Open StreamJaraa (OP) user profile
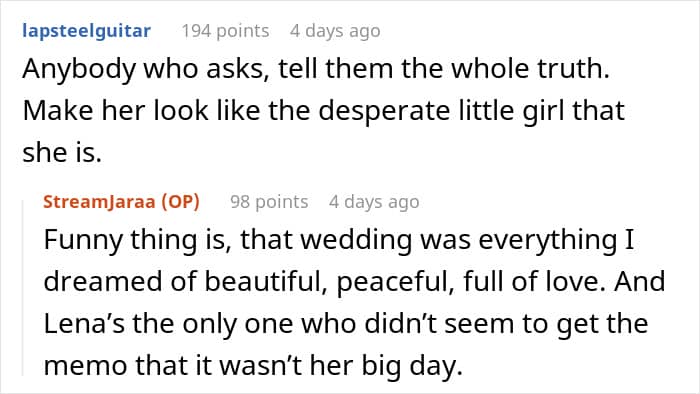700x394 pixels. point(121,202)
